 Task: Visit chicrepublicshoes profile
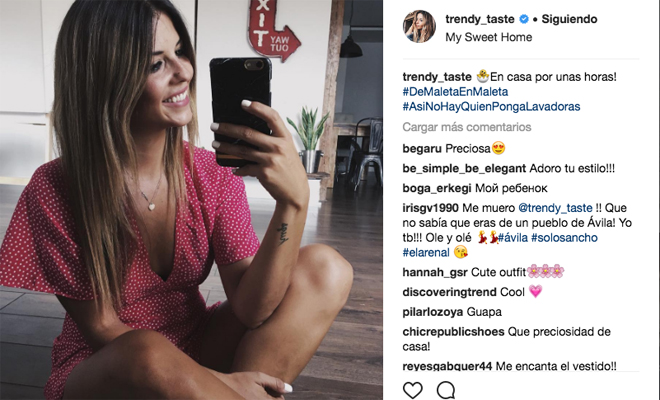[453, 332]
